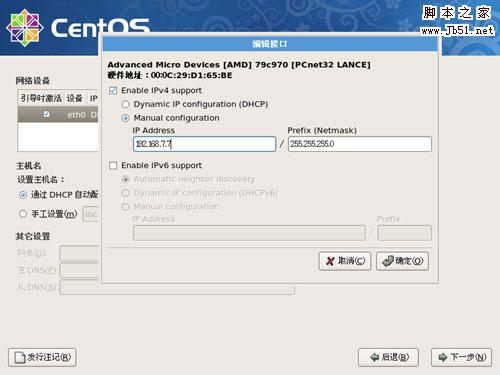Click 发行注记(R) release notes button
The height and width of the screenshot is (375, 500).
(42, 357)
